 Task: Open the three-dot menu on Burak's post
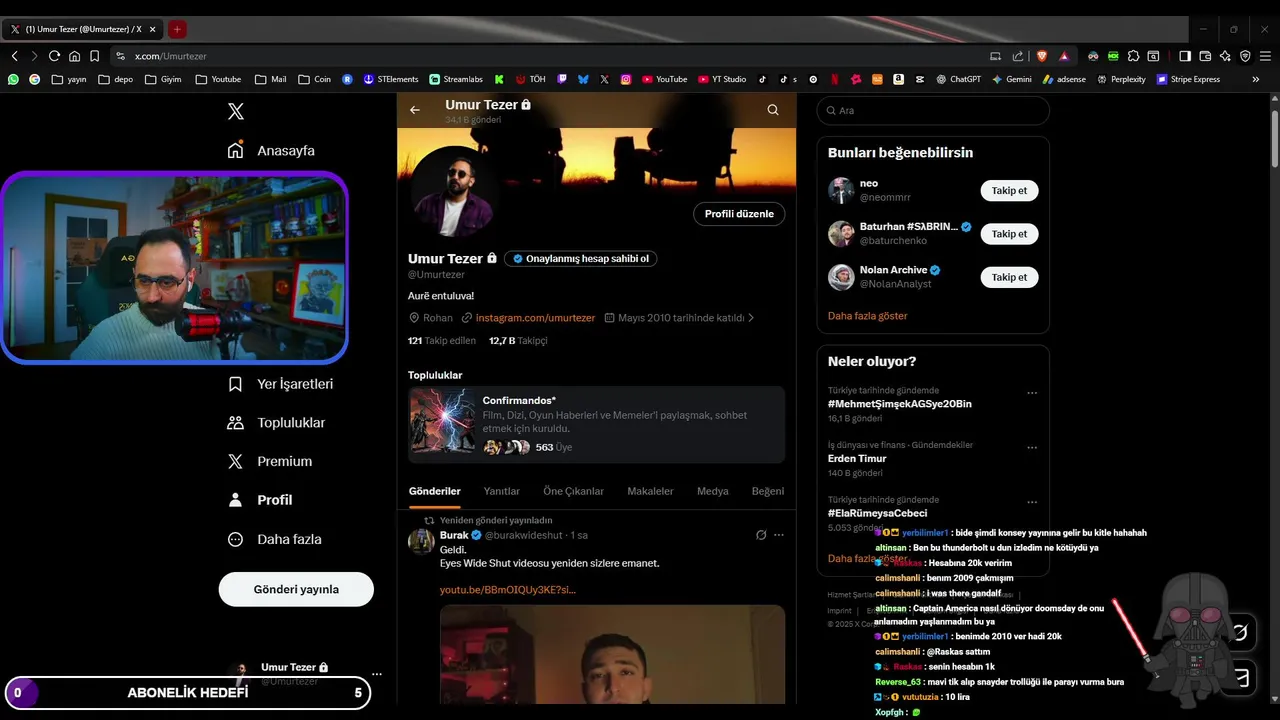[x=779, y=535]
